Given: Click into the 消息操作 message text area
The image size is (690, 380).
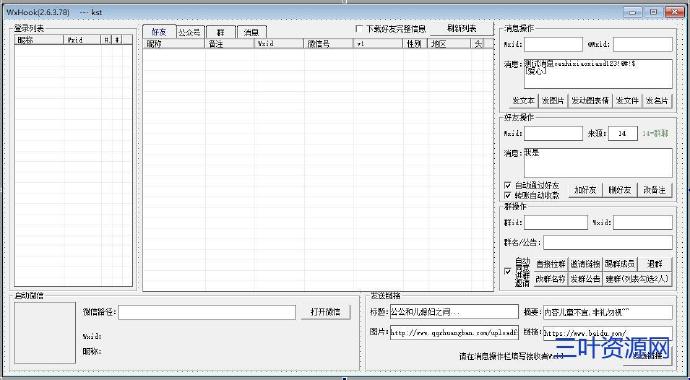Looking at the screenshot, I should click(x=598, y=74).
